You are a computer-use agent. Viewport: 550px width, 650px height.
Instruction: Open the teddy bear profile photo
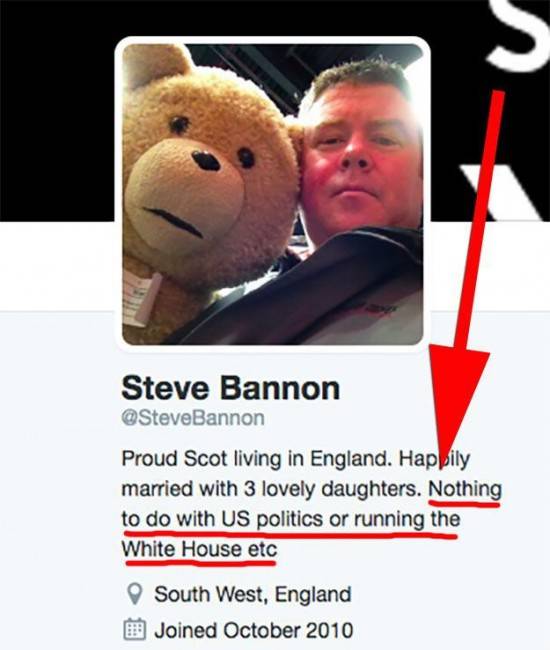click(273, 194)
